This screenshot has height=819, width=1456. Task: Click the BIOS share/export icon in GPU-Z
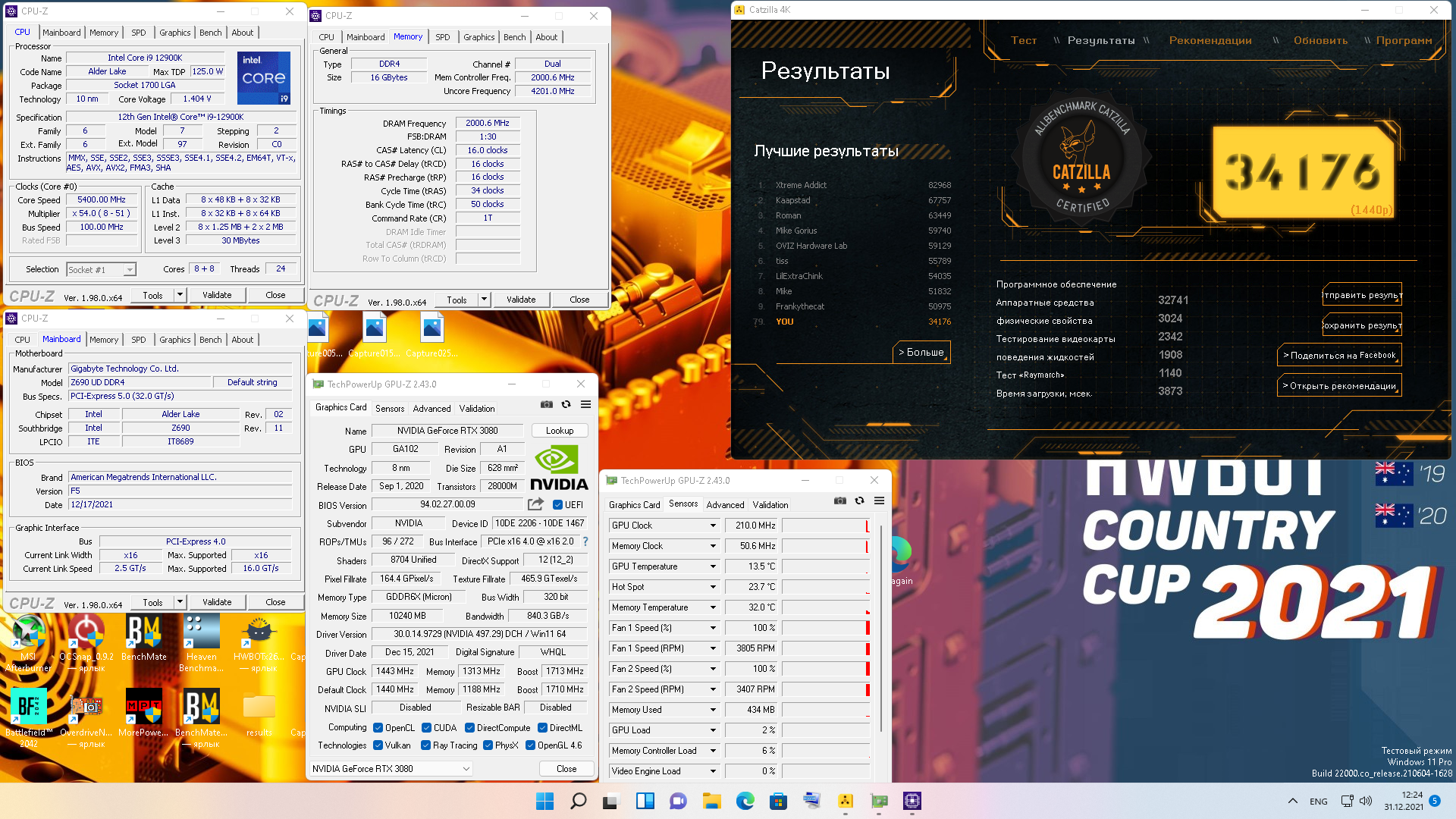tap(536, 504)
